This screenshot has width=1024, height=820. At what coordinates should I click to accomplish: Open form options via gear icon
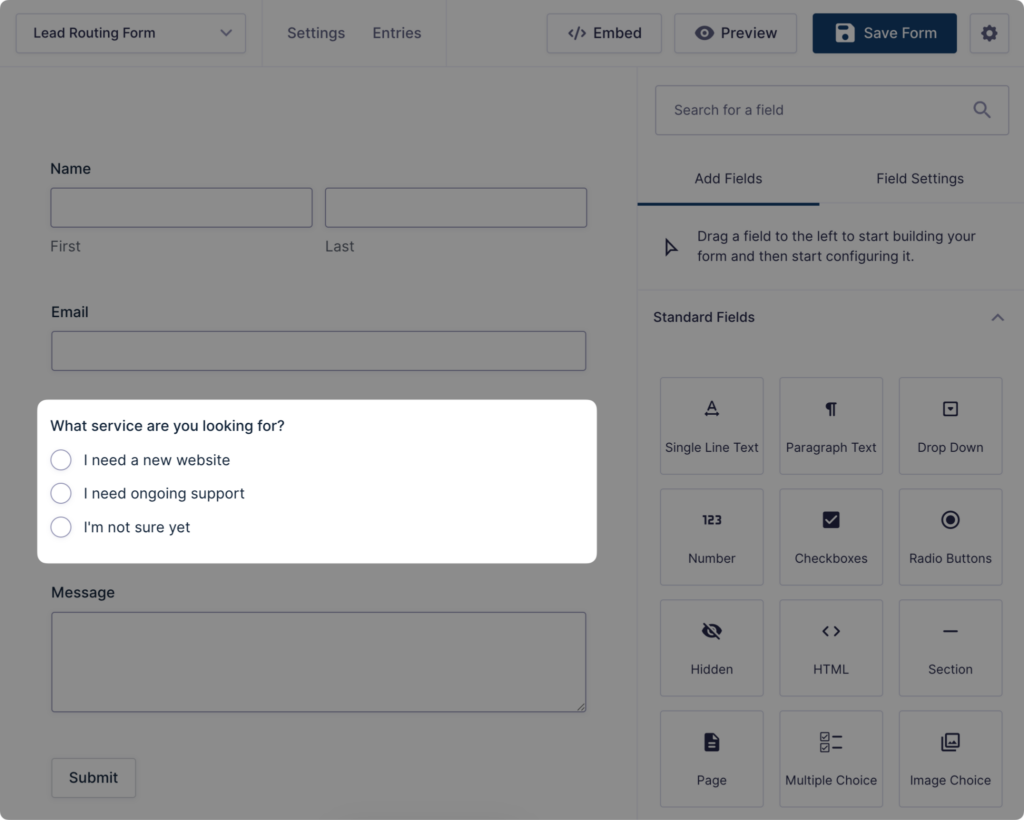[989, 33]
